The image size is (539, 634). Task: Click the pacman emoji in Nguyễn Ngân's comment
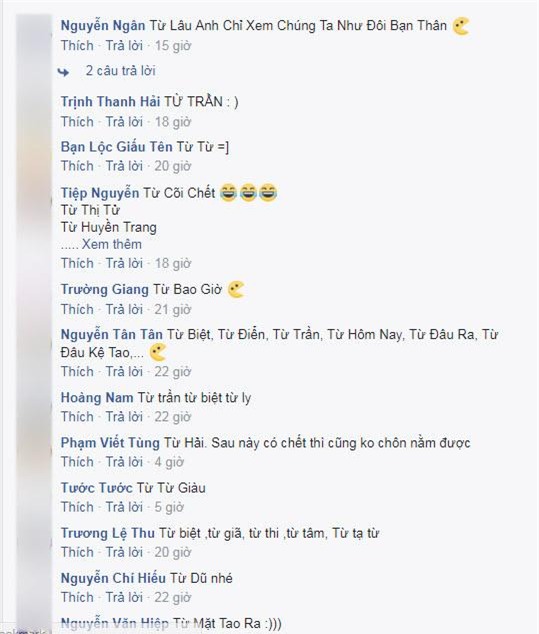pyautogui.click(x=461, y=27)
